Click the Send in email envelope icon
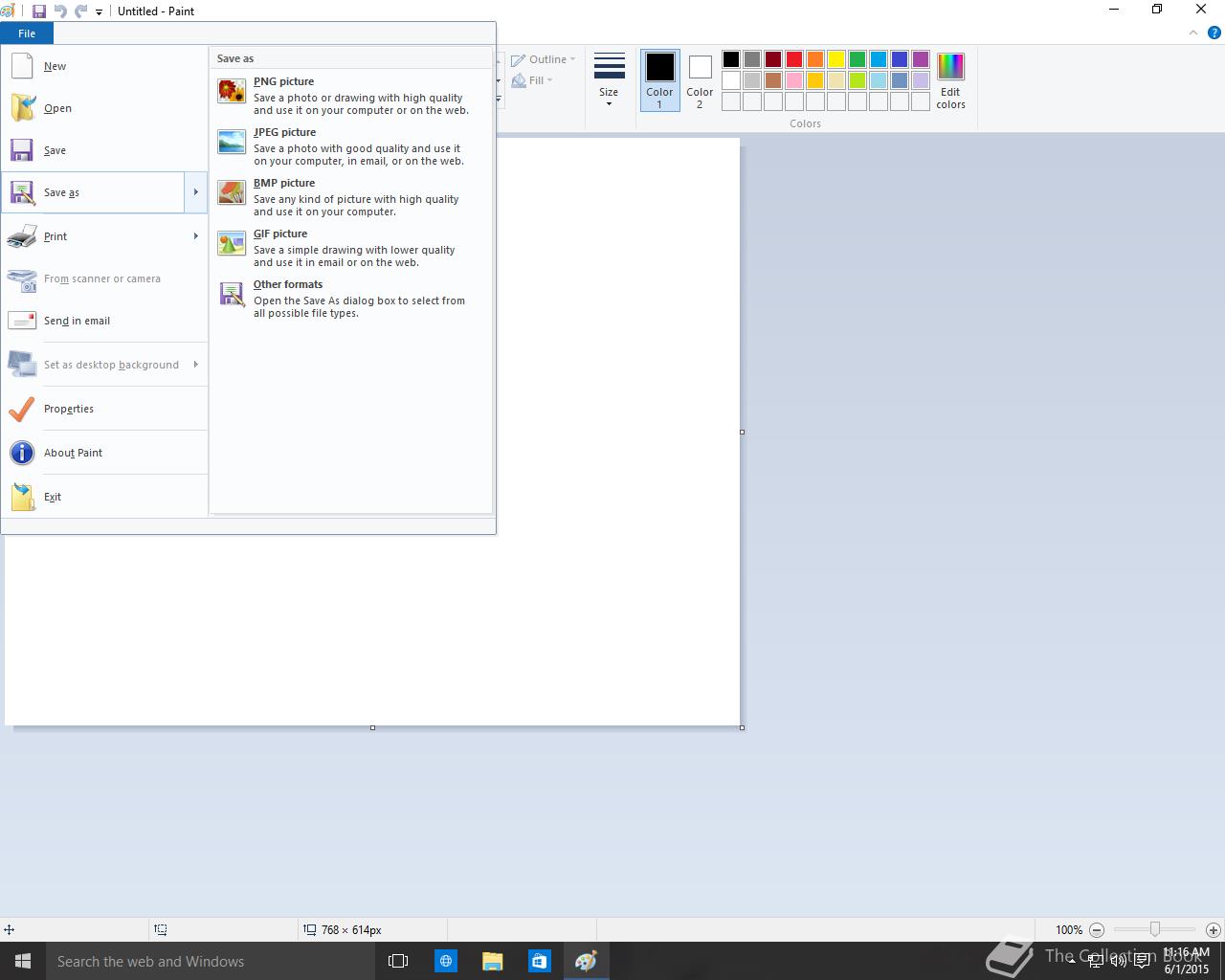 [22, 321]
